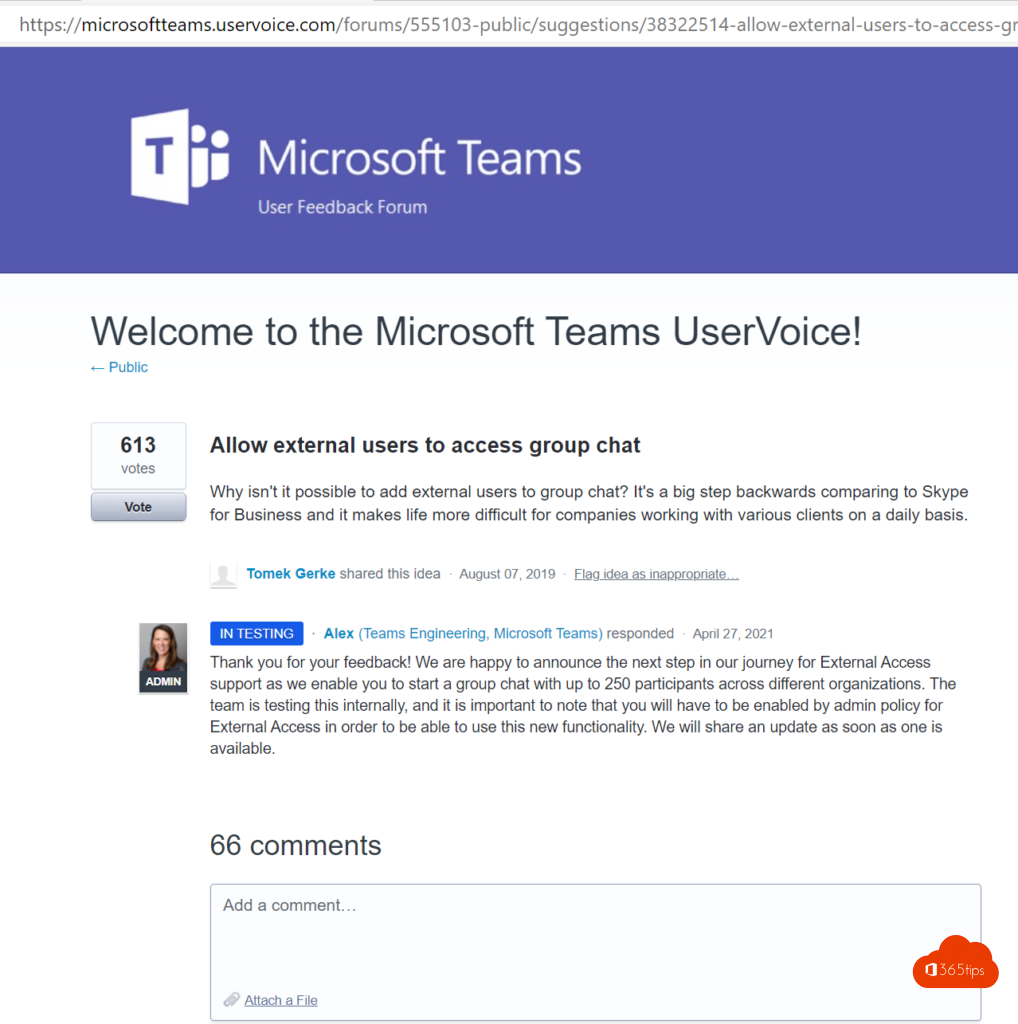1018x1024 pixels.
Task: Click the Microsoft Teams header title text
Action: (x=419, y=159)
